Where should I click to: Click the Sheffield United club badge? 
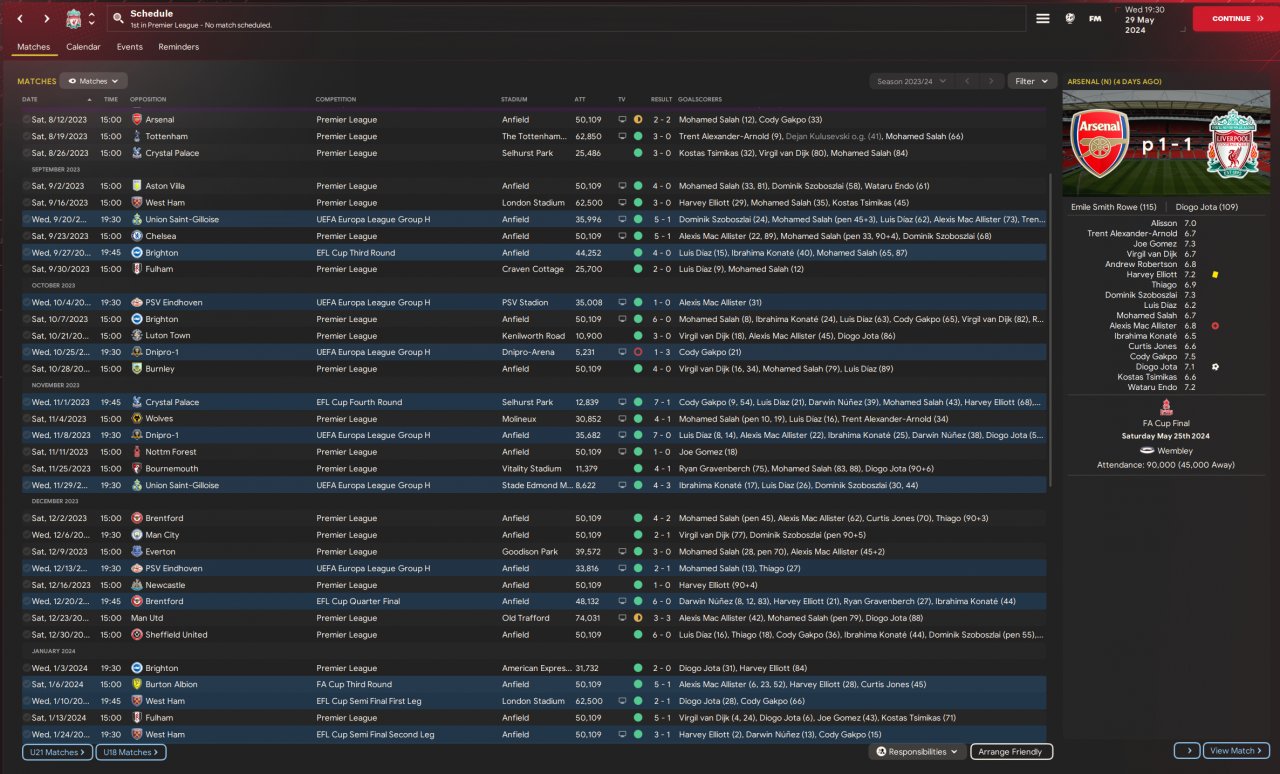point(137,634)
